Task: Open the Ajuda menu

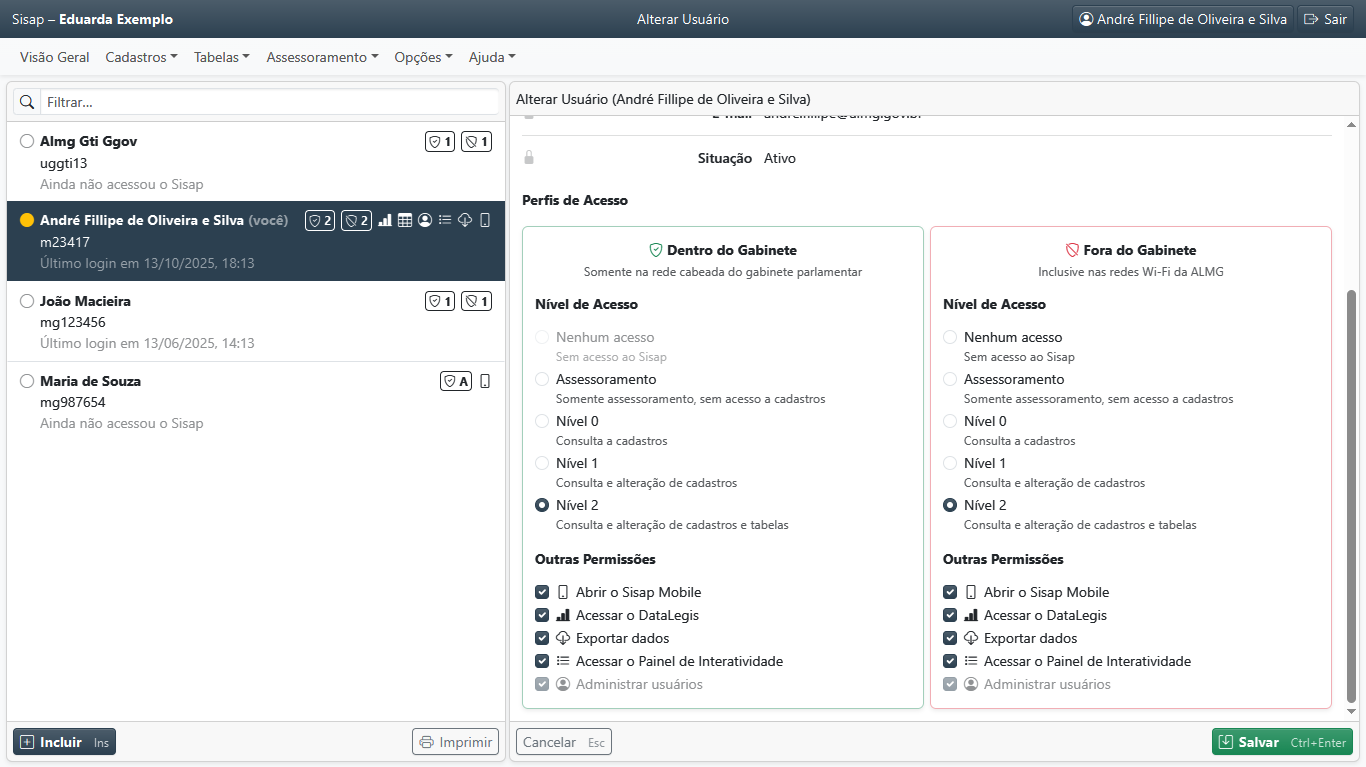Action: coord(492,57)
